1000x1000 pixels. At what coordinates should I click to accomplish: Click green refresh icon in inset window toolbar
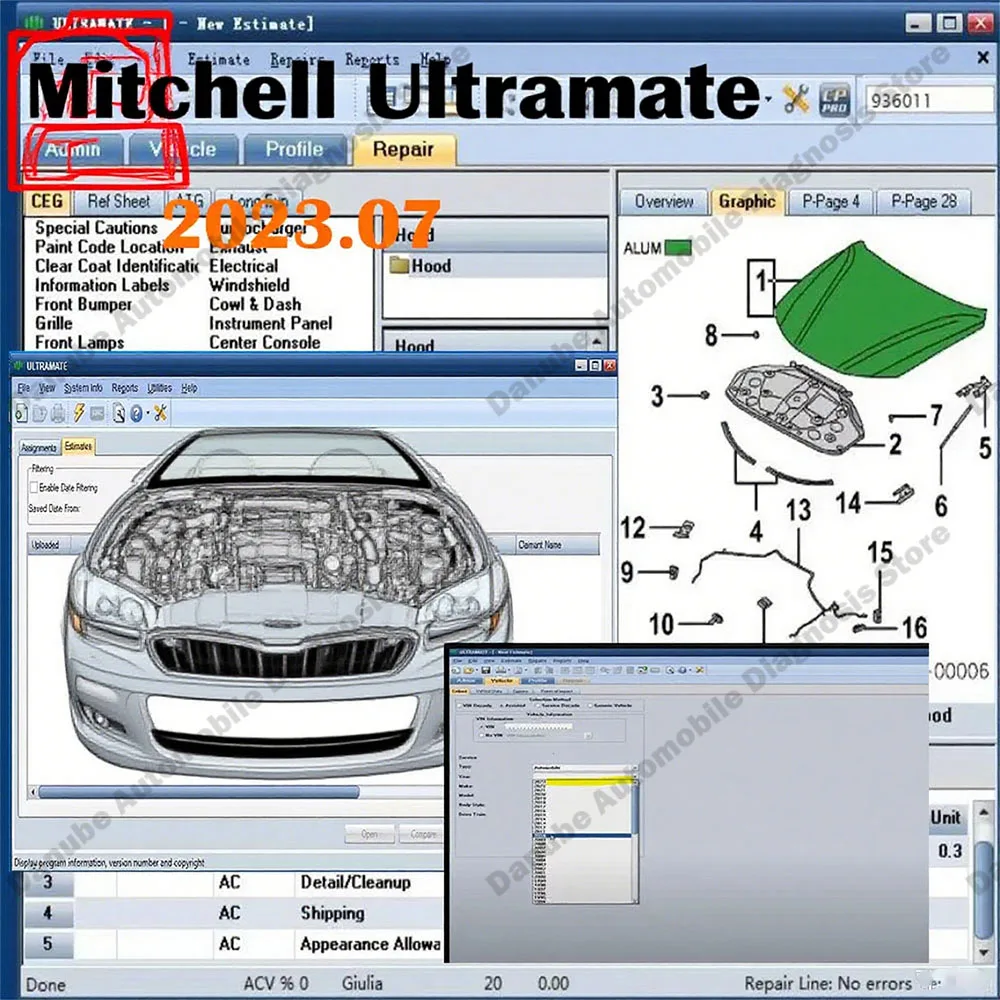click(x=642, y=670)
